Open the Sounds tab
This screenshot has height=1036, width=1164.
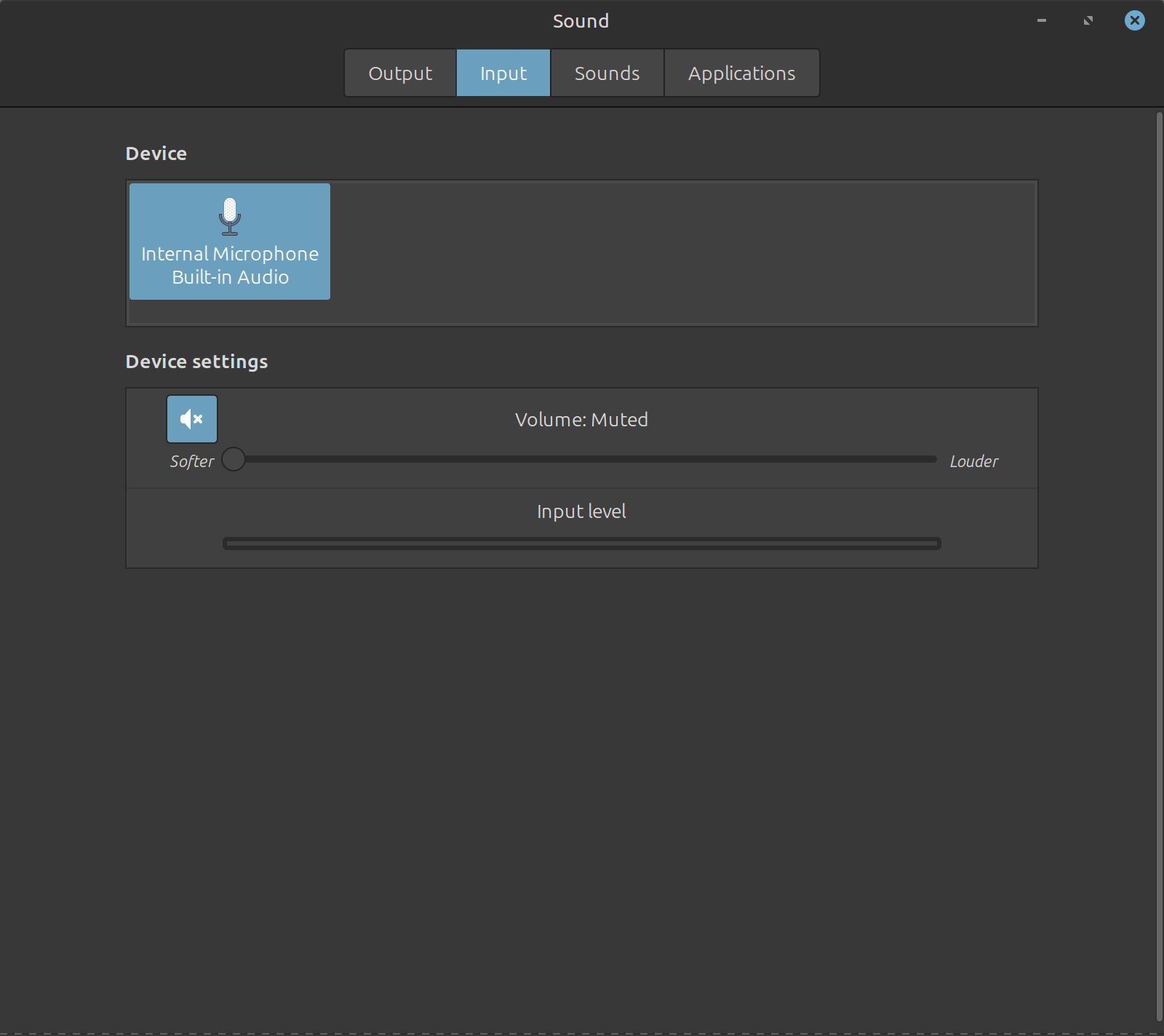[x=607, y=73]
